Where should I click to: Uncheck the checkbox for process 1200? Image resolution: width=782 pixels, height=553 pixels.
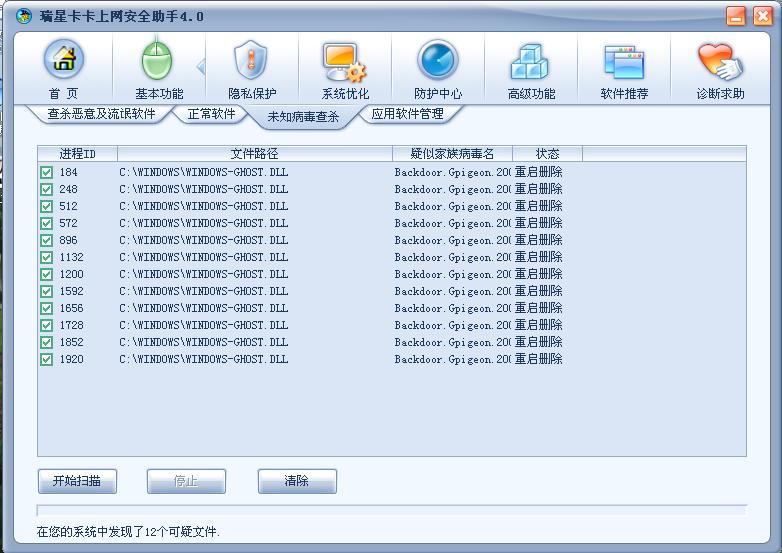point(46,274)
